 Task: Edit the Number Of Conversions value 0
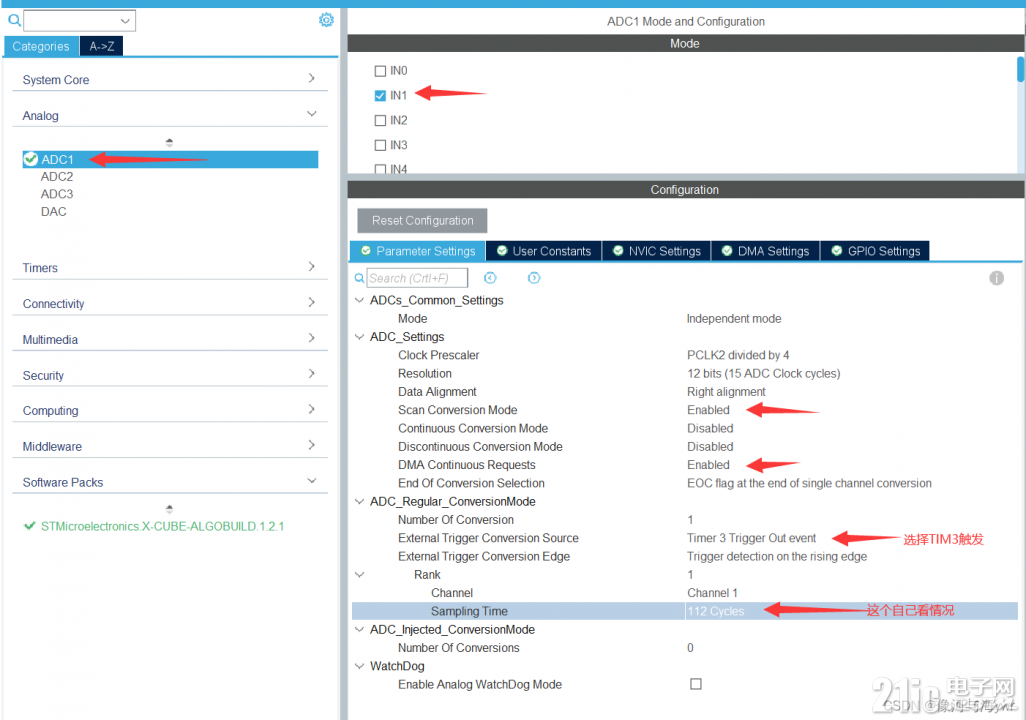tap(690, 648)
